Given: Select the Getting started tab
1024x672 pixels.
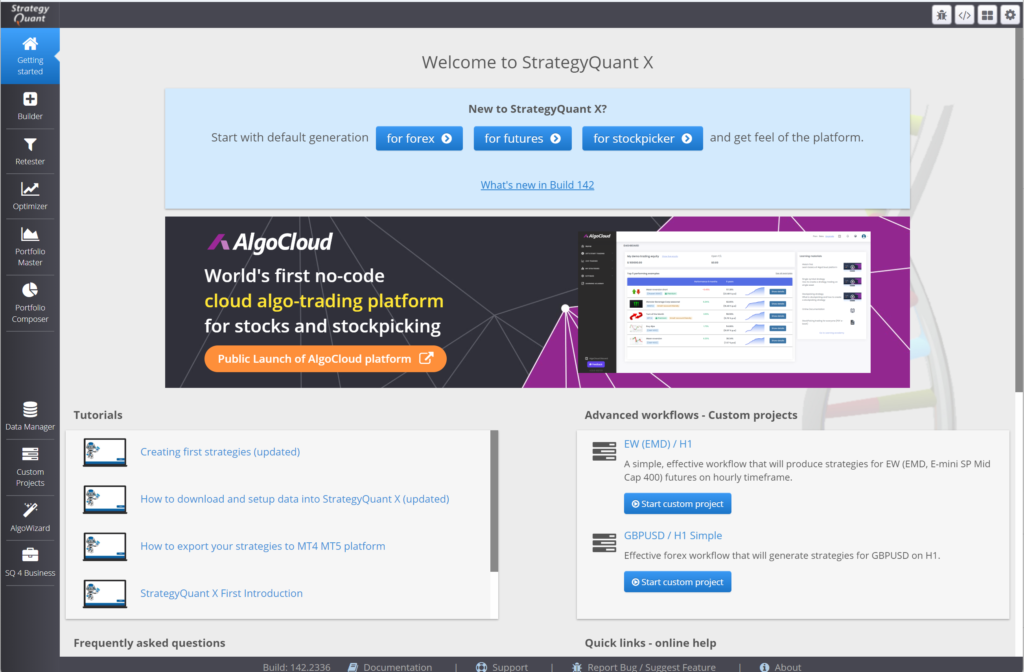Looking at the screenshot, I should [x=30, y=55].
